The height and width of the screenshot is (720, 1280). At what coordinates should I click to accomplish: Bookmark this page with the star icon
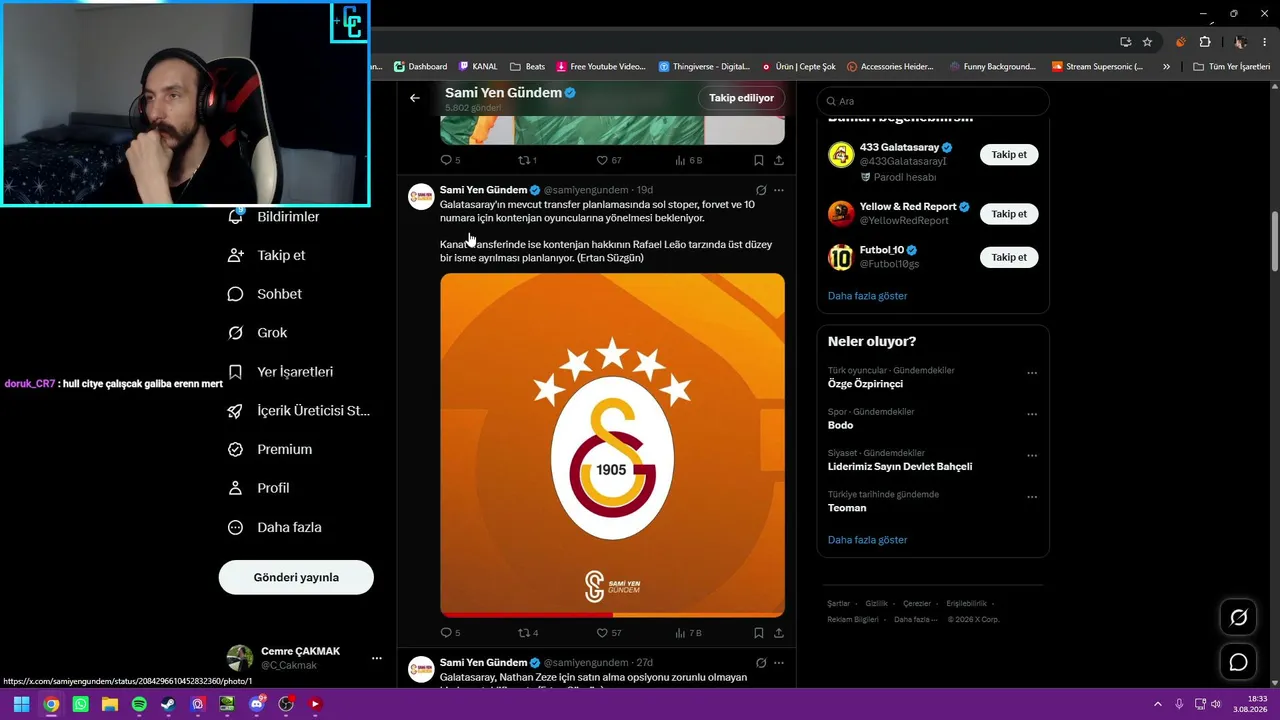tap(1147, 42)
